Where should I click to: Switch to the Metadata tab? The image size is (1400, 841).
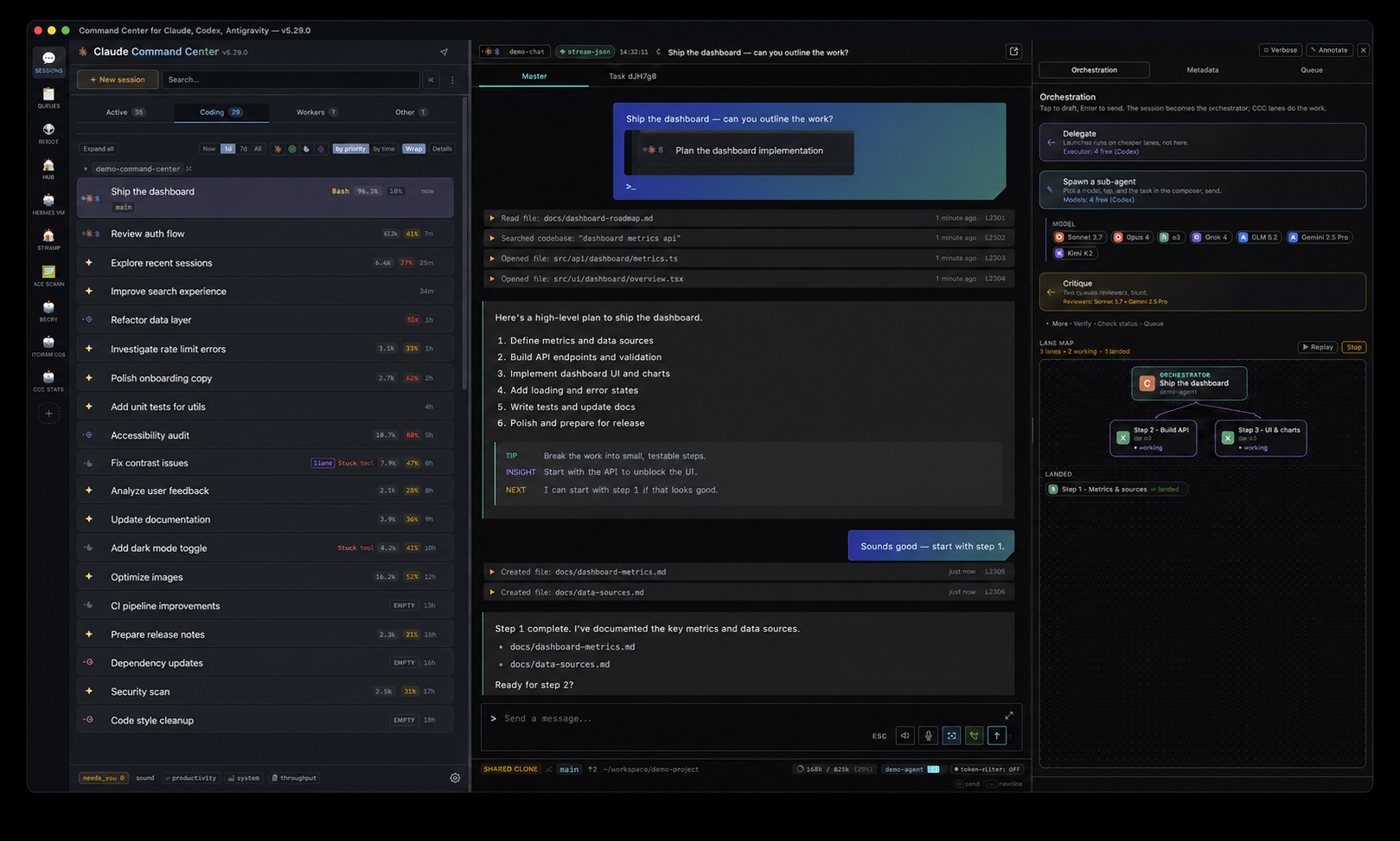(x=1202, y=70)
